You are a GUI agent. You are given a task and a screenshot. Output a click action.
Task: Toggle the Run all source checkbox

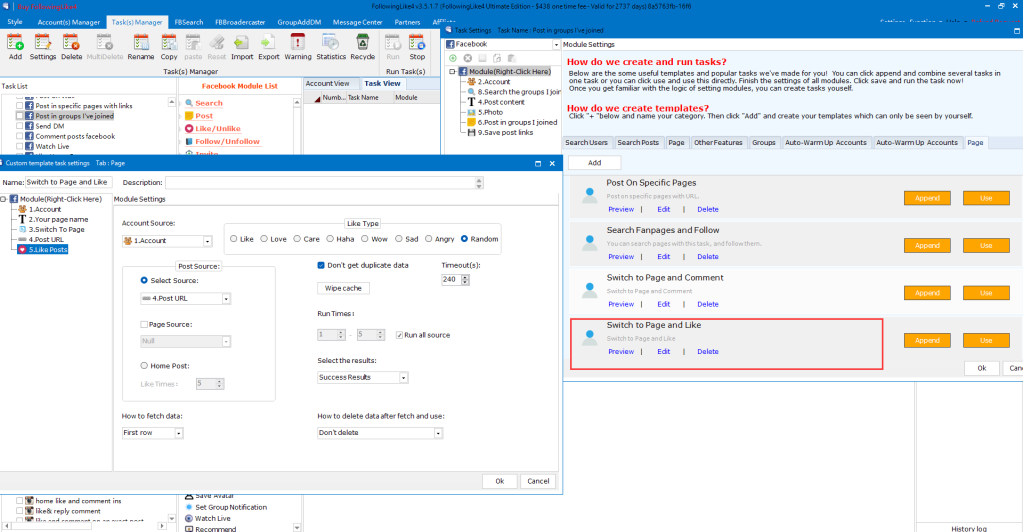[x=399, y=335]
